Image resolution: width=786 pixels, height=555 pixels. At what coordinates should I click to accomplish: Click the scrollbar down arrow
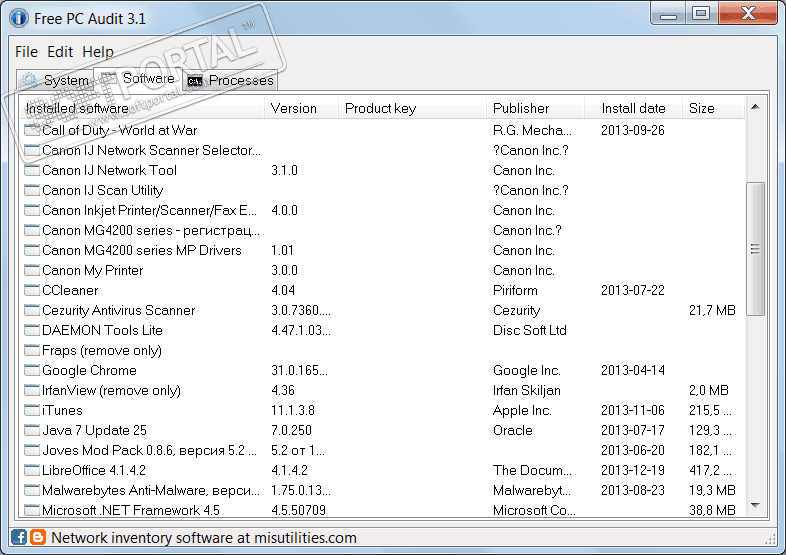pos(755,505)
